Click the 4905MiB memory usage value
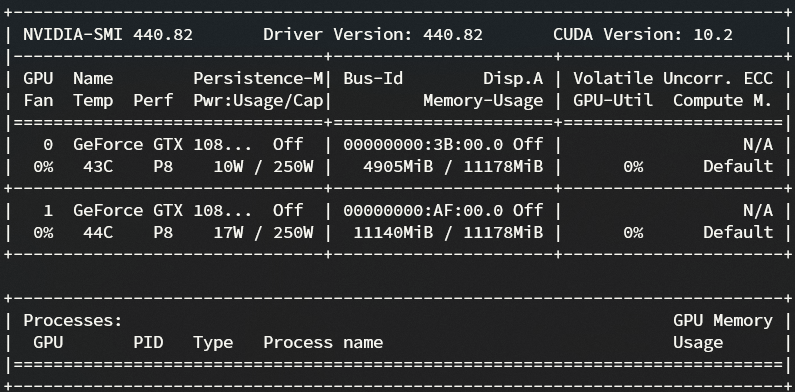Screen dimensions: 795x392 point(398,166)
